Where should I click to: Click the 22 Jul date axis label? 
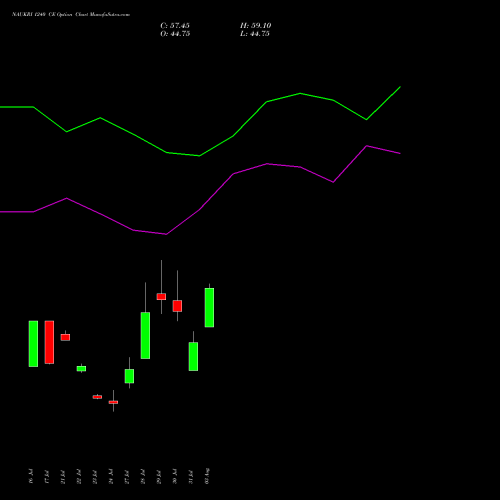pyautogui.click(x=79, y=476)
